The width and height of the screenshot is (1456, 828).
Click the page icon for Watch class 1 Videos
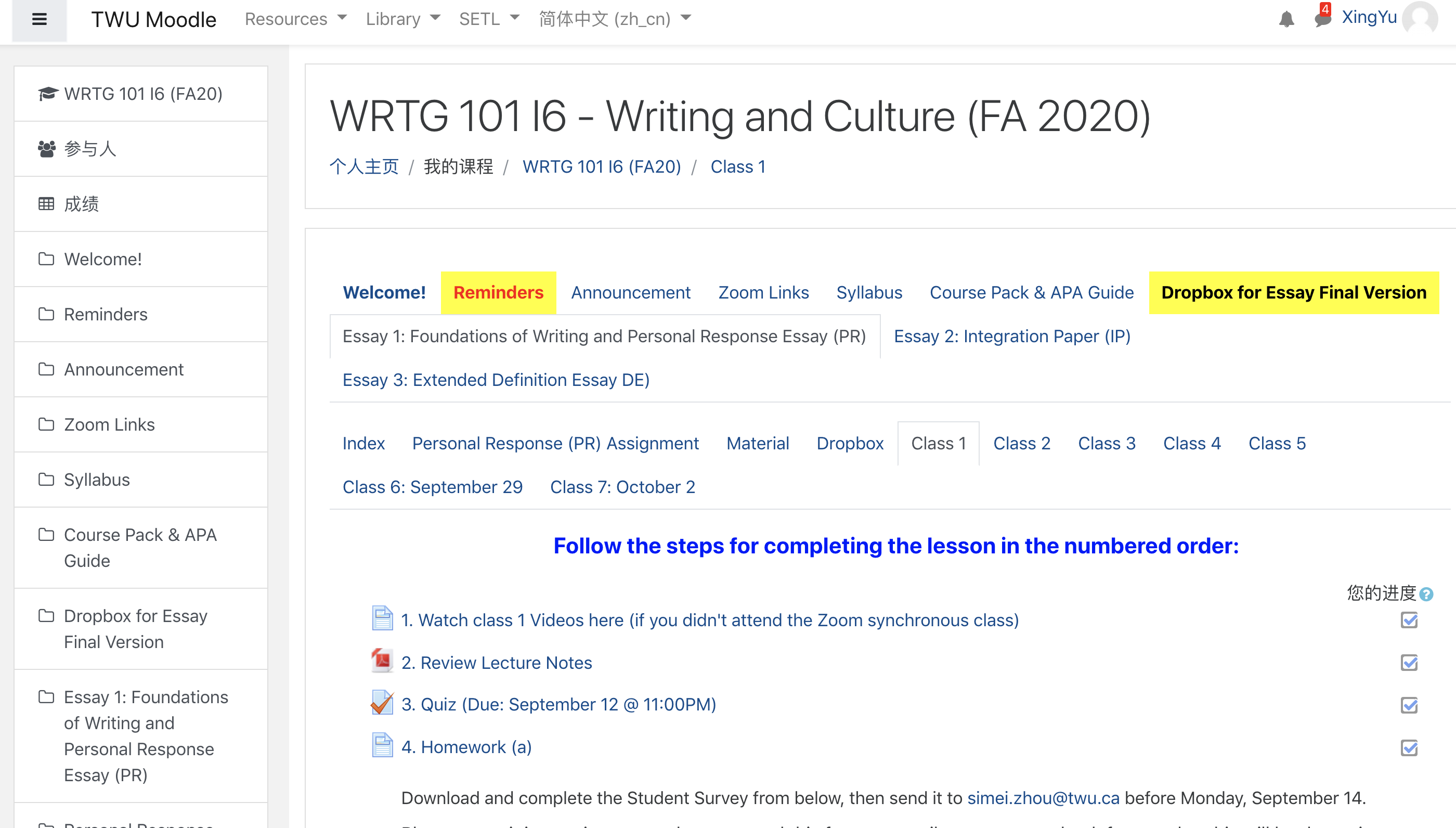[383, 618]
